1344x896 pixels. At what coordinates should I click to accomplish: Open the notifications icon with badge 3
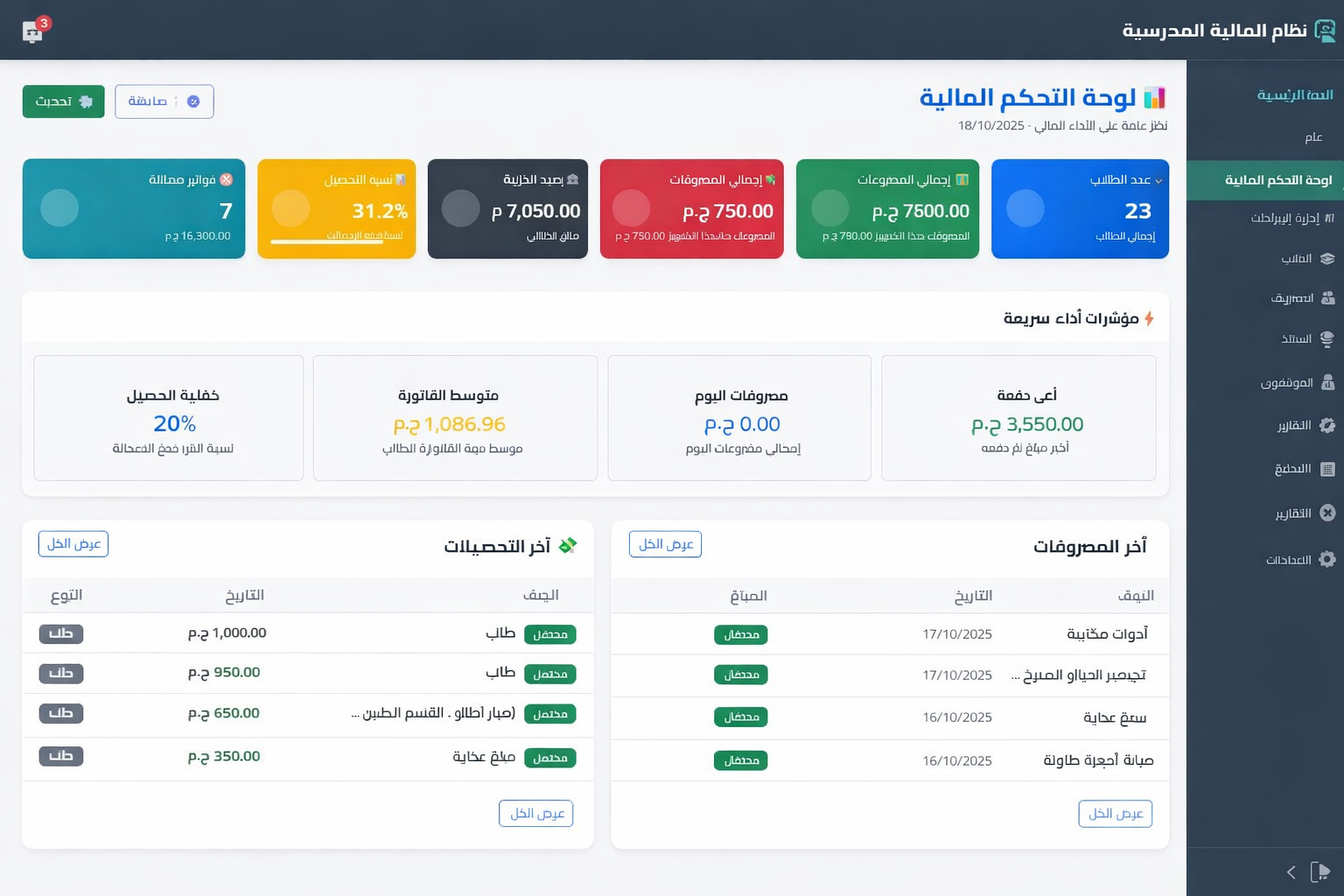coord(33,31)
